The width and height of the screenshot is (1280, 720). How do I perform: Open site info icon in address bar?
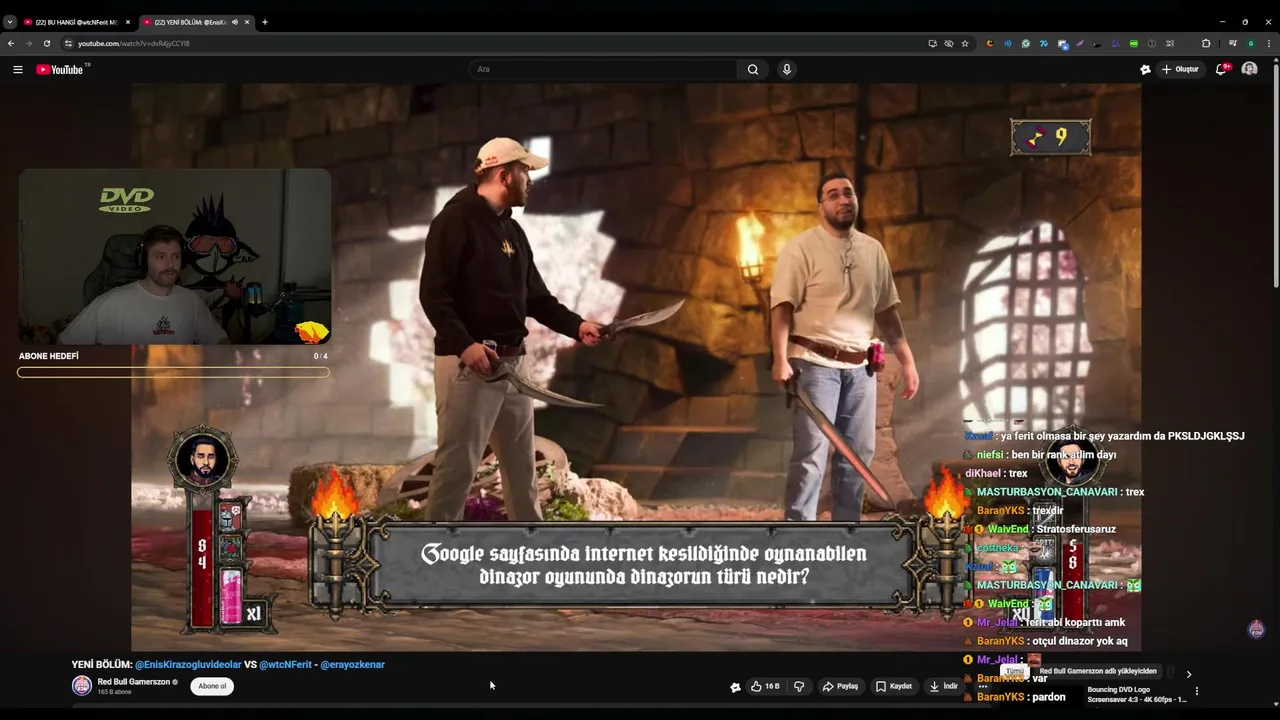69,43
